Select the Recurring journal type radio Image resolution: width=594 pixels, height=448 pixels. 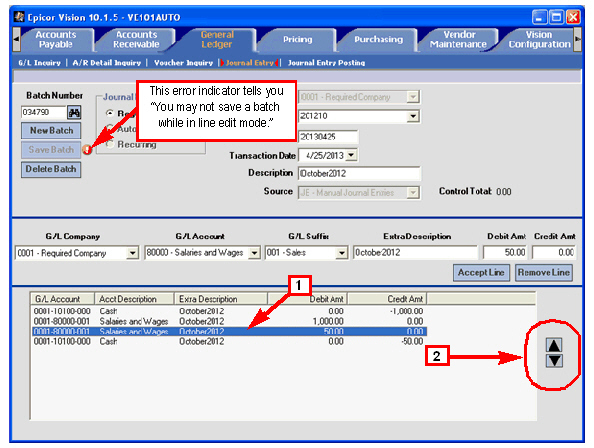click(110, 144)
